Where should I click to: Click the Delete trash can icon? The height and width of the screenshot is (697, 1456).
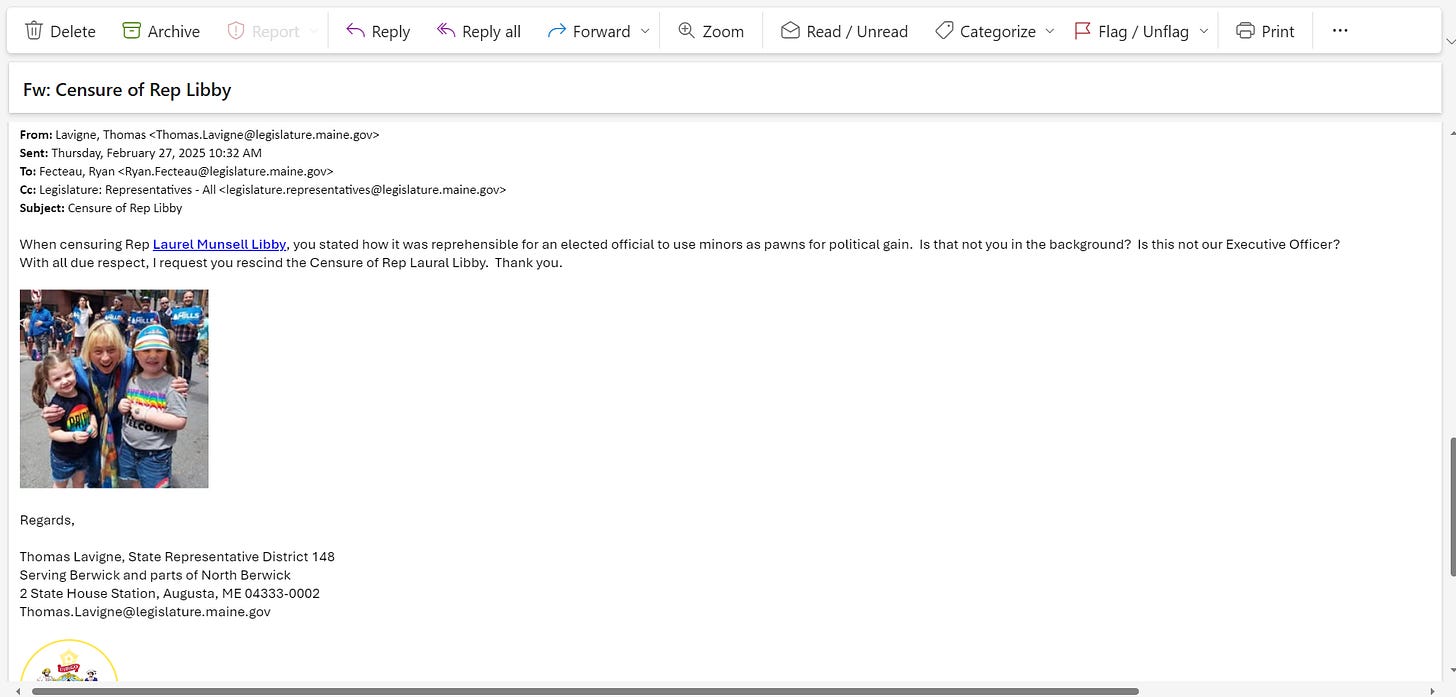[34, 31]
